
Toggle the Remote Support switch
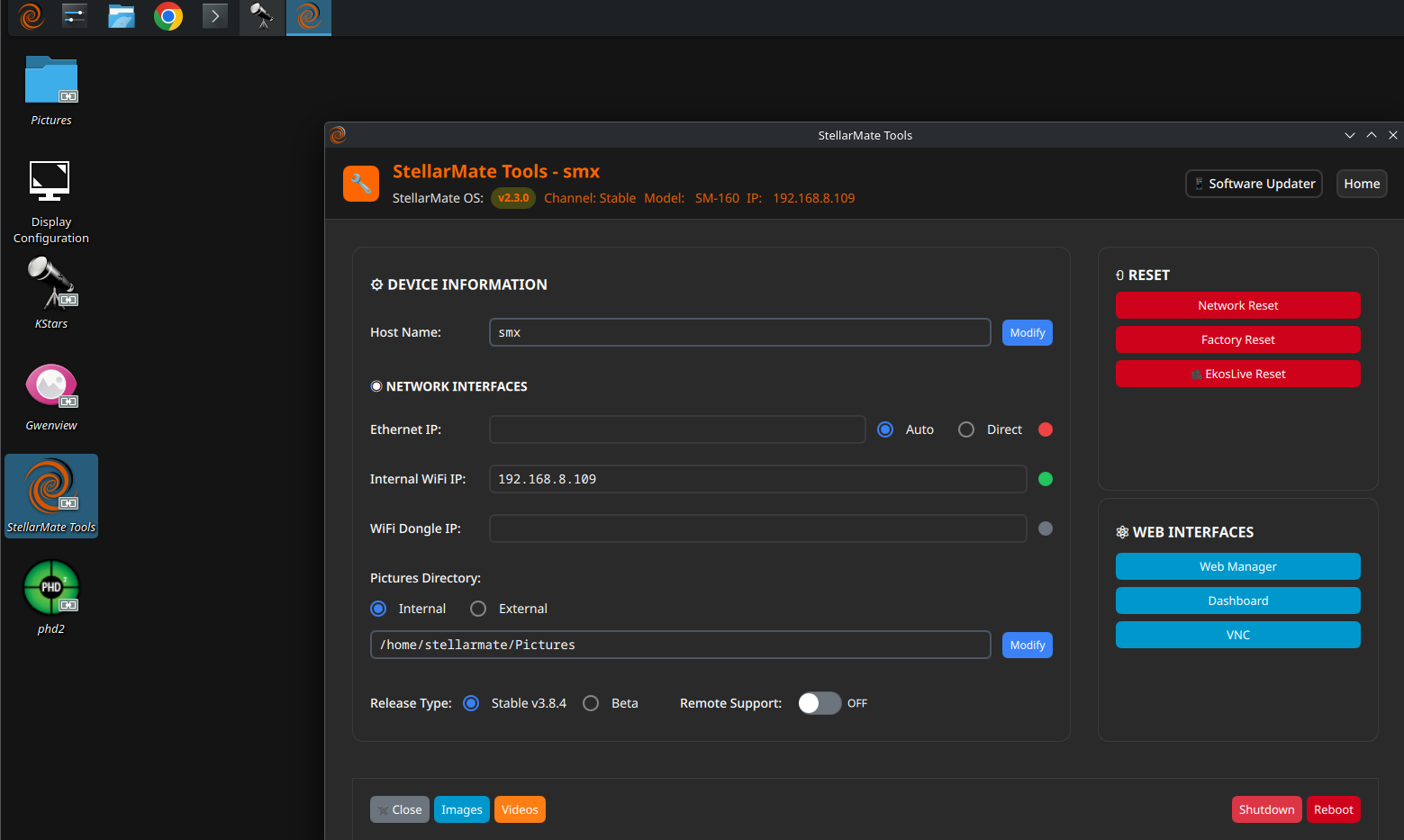tap(820, 703)
